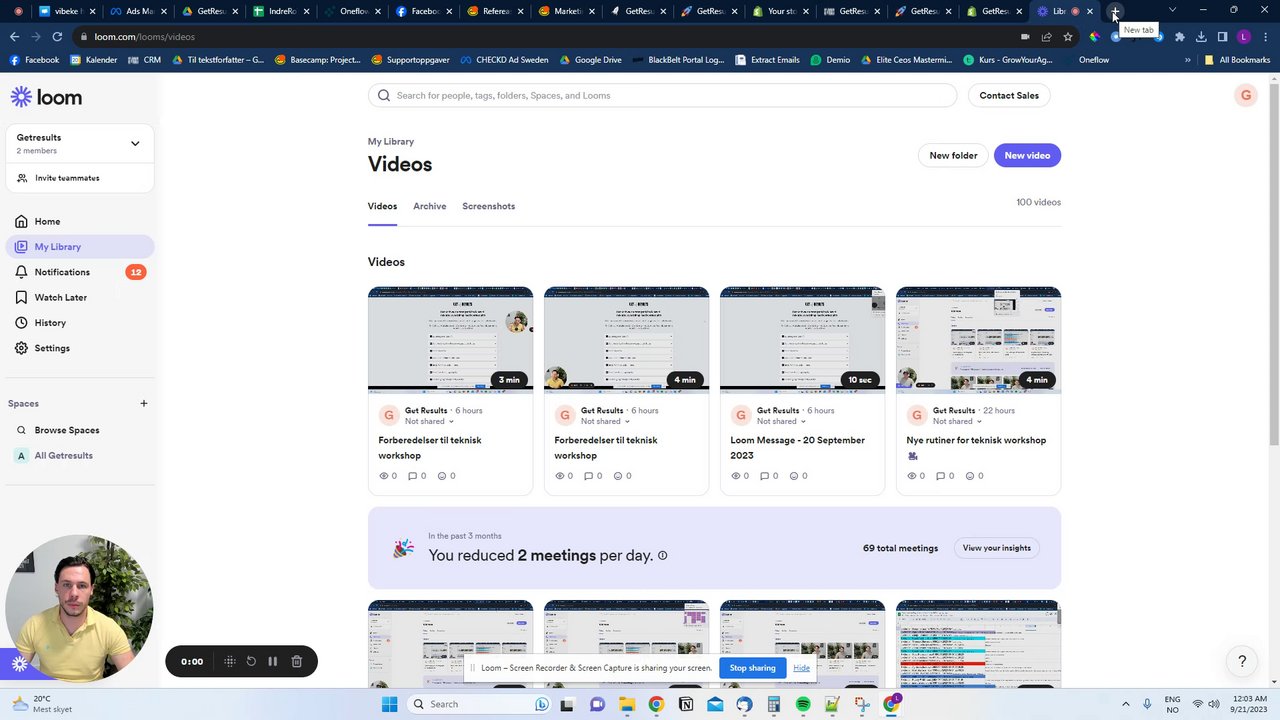
Task: Open Not shared dropdown on 3 min video
Action: pos(429,421)
